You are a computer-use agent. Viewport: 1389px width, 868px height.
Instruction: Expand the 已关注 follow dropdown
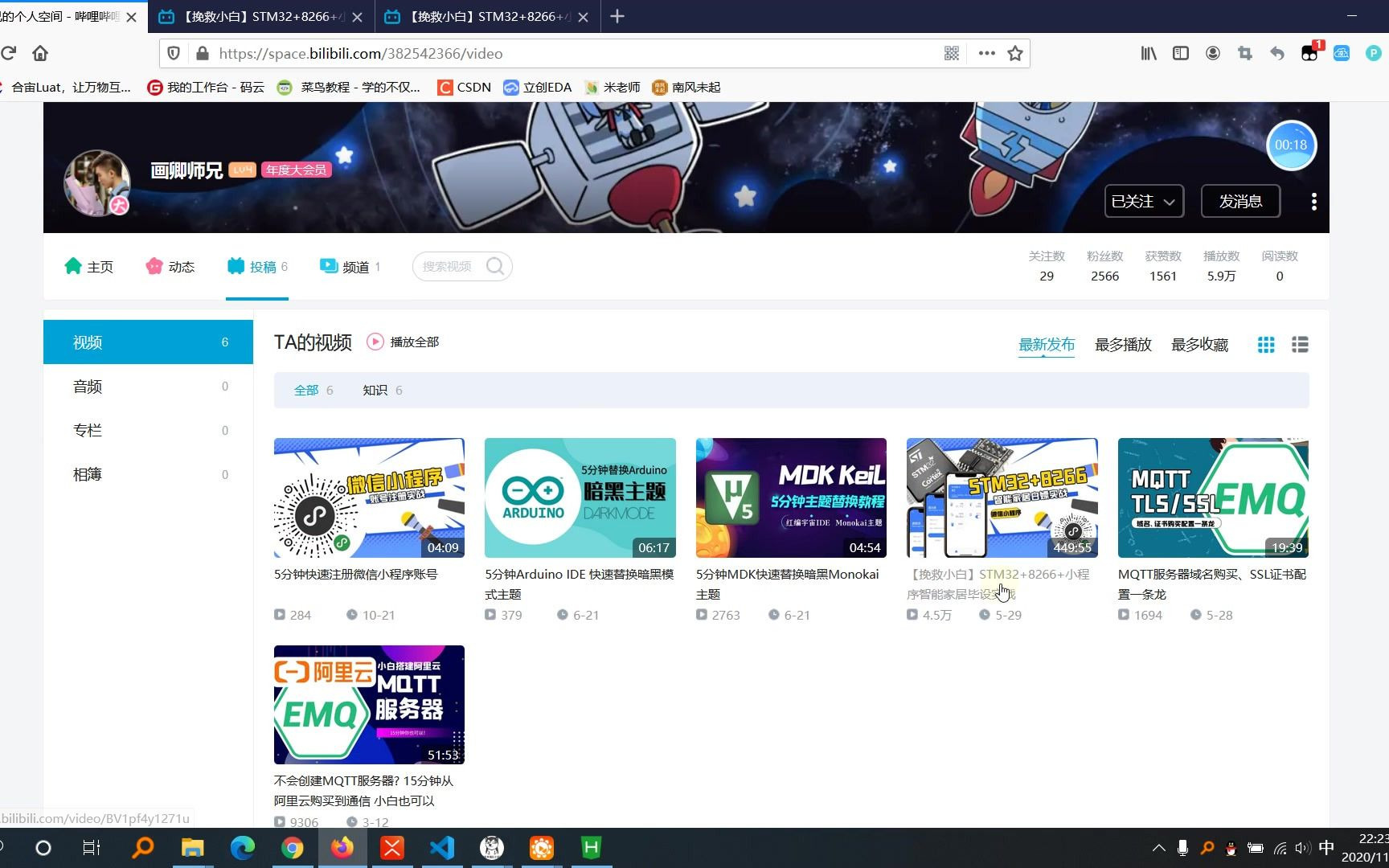1144,202
